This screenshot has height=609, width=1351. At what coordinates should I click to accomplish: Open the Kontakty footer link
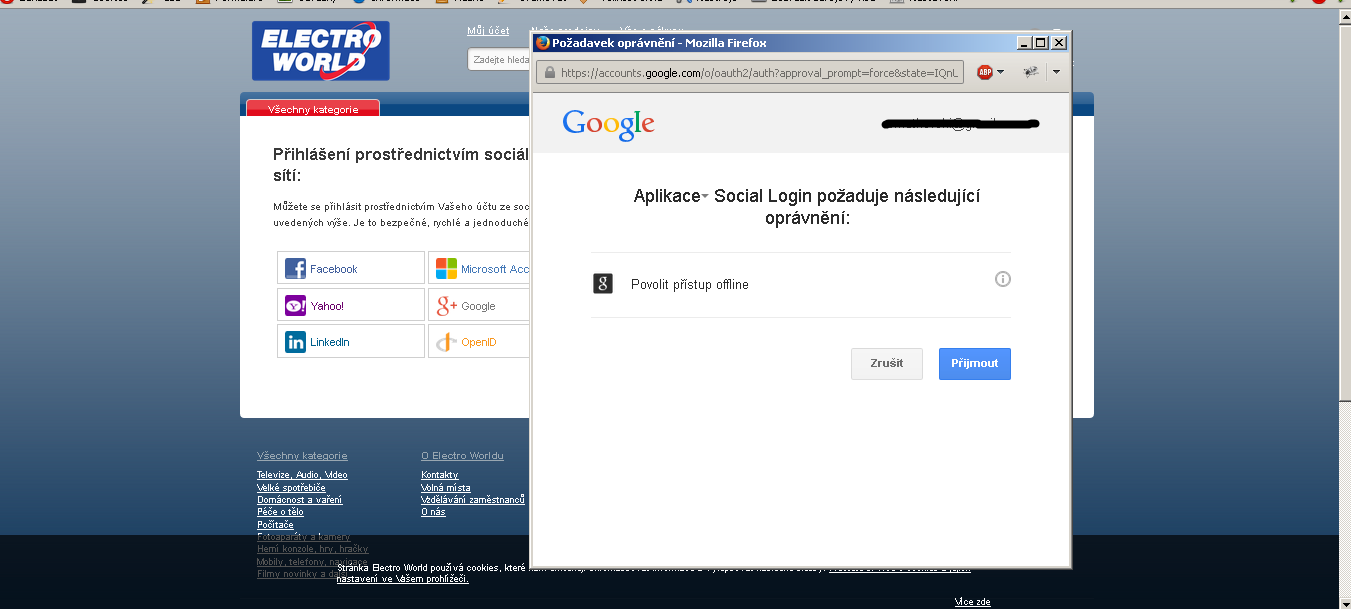click(439, 475)
